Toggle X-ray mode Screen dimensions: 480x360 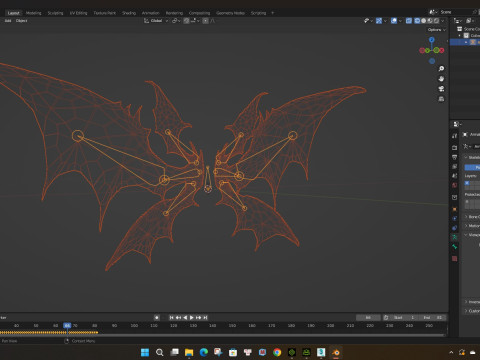409,21
